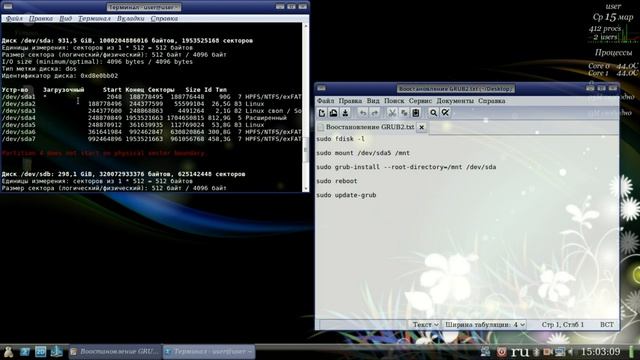Open the terminal window menu button in titlebar

pos(7,7)
